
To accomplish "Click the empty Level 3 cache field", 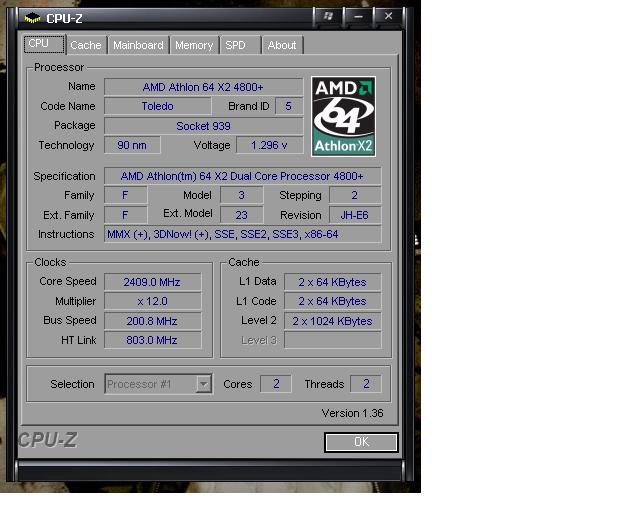I will pos(332,340).
